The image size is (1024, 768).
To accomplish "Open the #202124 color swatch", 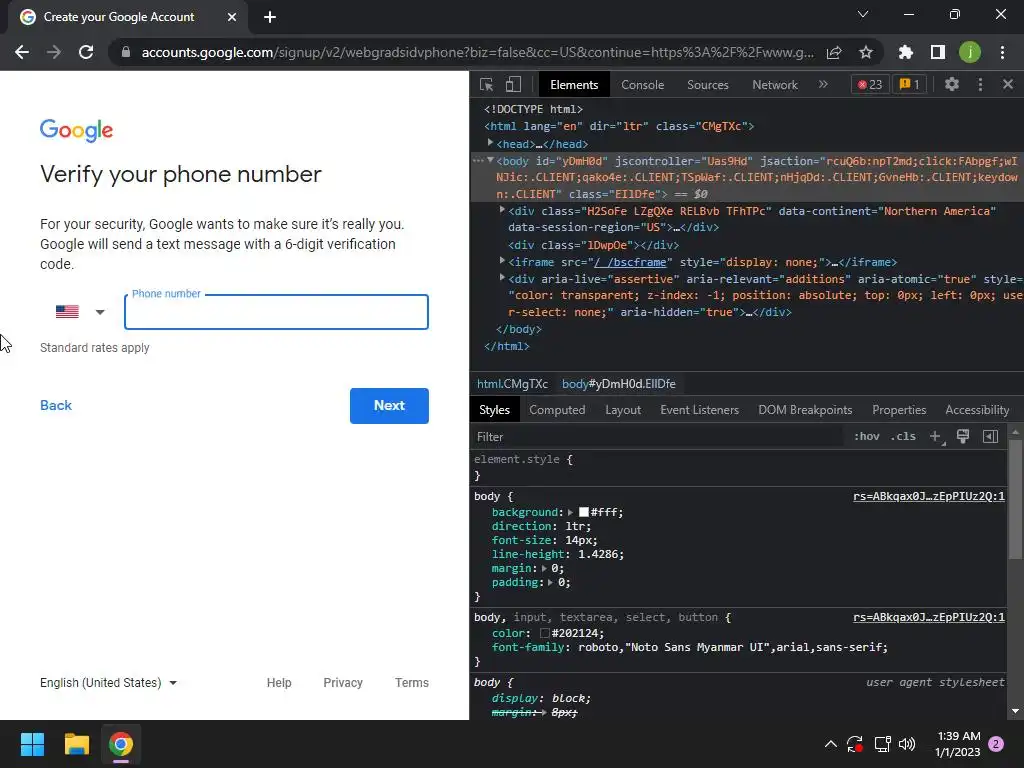I will point(545,633).
